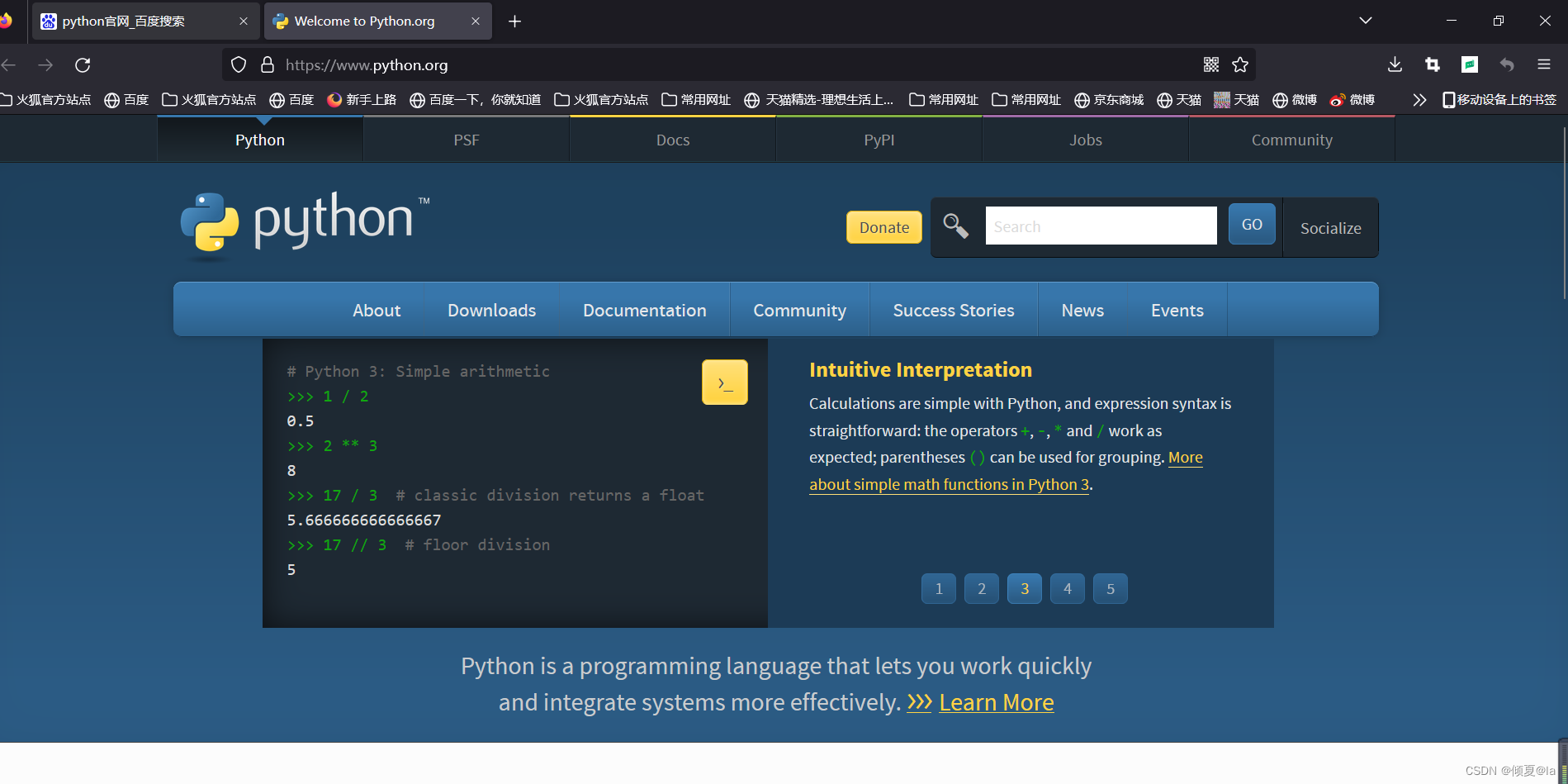Screen dimensions: 1568x784
Task: Select the Python top navigation tab
Action: 260,140
